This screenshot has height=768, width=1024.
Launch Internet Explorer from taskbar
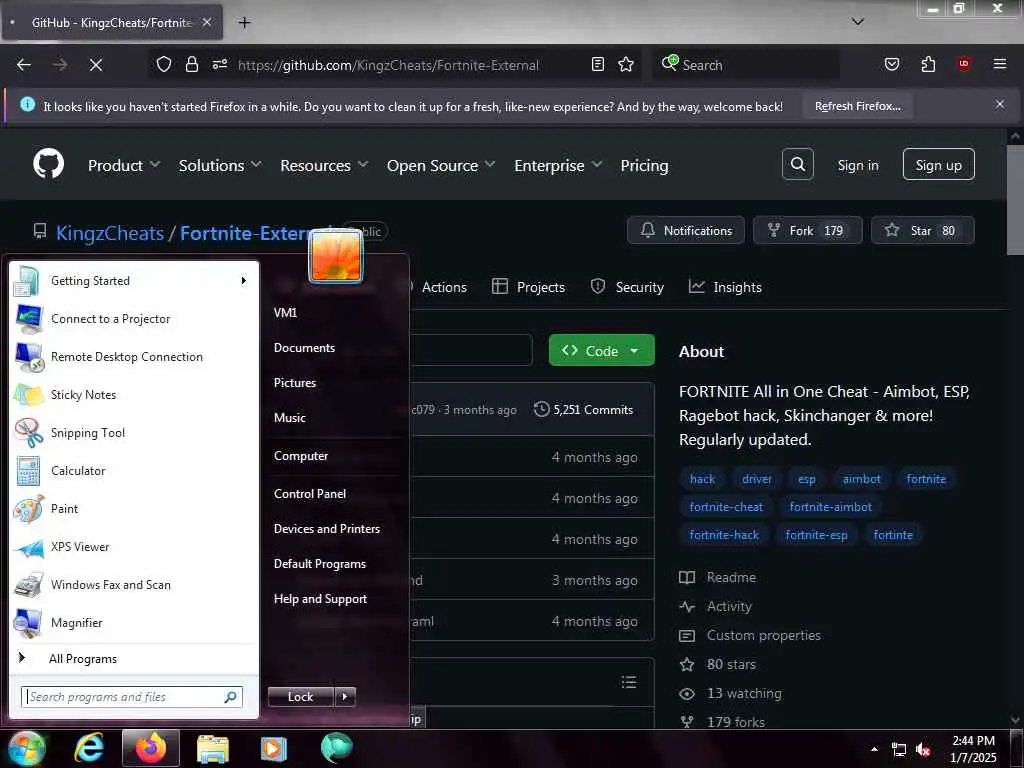(x=89, y=748)
